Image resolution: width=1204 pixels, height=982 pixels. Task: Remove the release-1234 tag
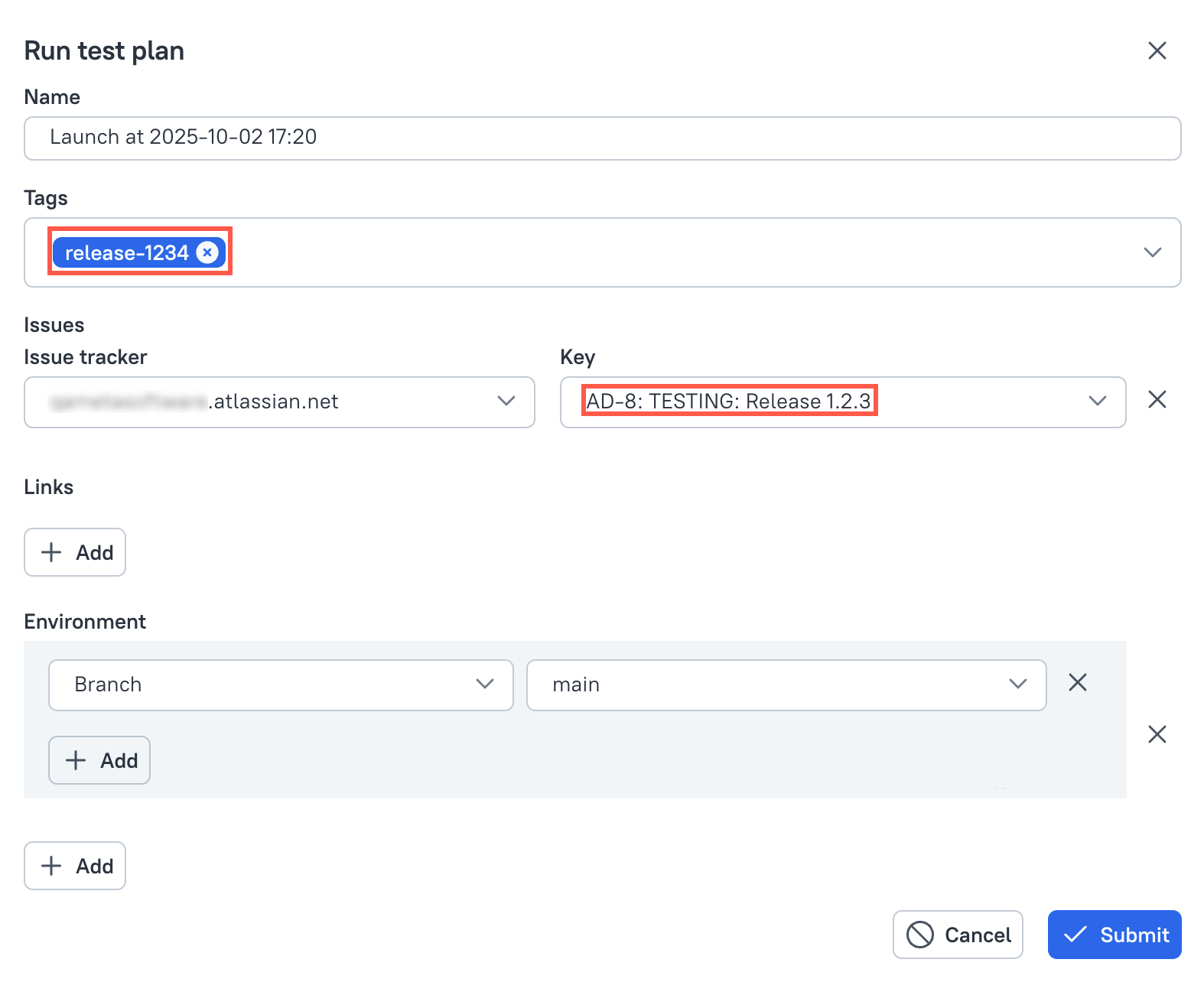pos(207,252)
